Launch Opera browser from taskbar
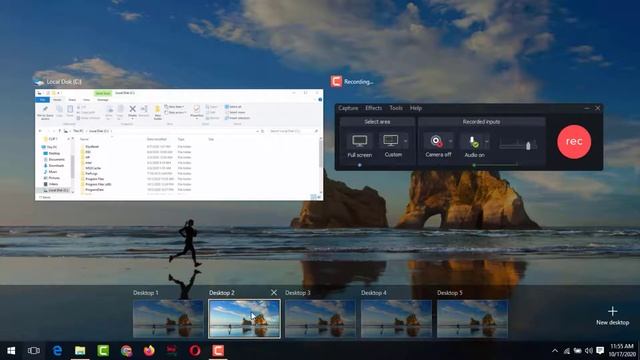 pyautogui.click(x=195, y=351)
